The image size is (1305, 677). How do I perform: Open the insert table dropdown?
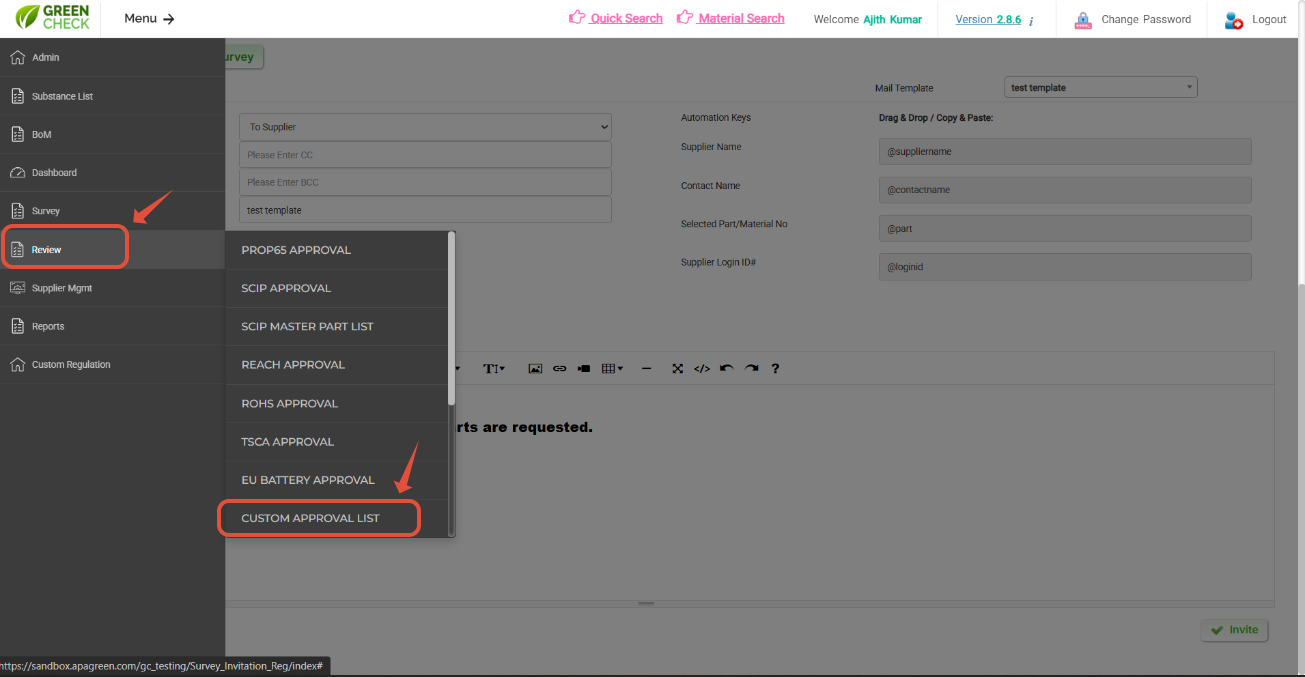tap(612, 368)
